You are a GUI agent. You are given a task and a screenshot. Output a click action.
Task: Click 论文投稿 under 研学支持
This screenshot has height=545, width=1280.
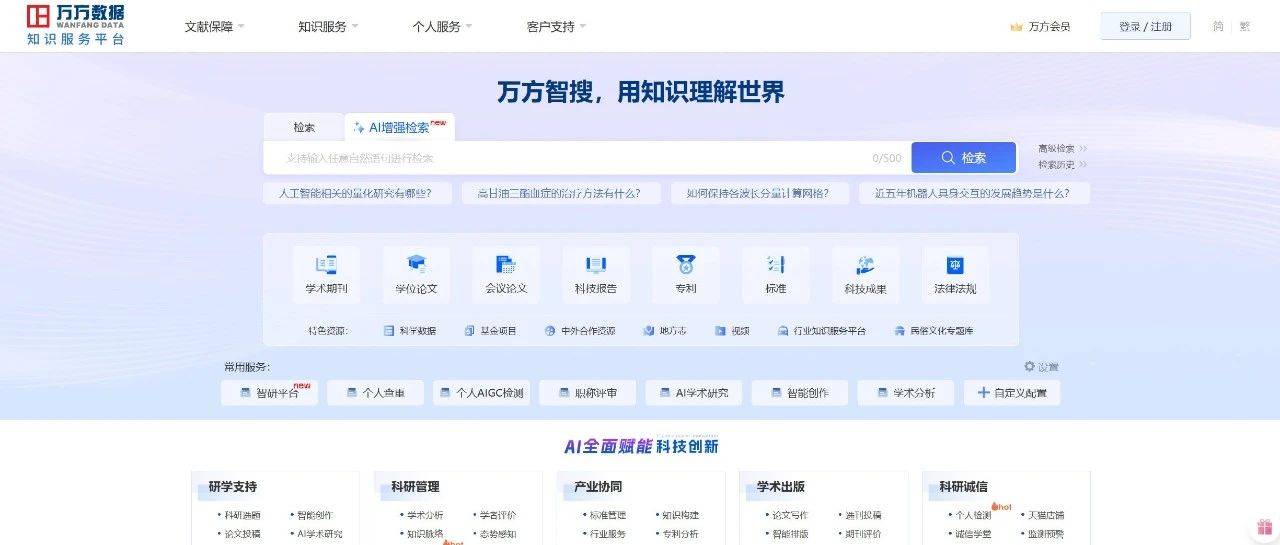242,534
